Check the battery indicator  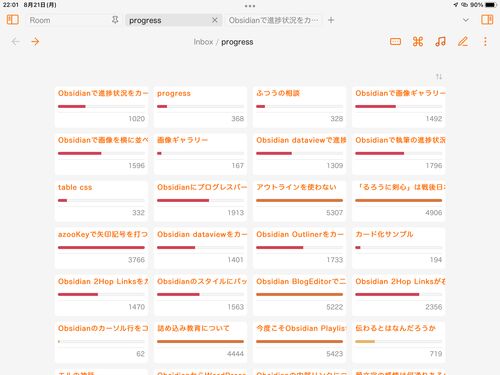click(x=490, y=5)
